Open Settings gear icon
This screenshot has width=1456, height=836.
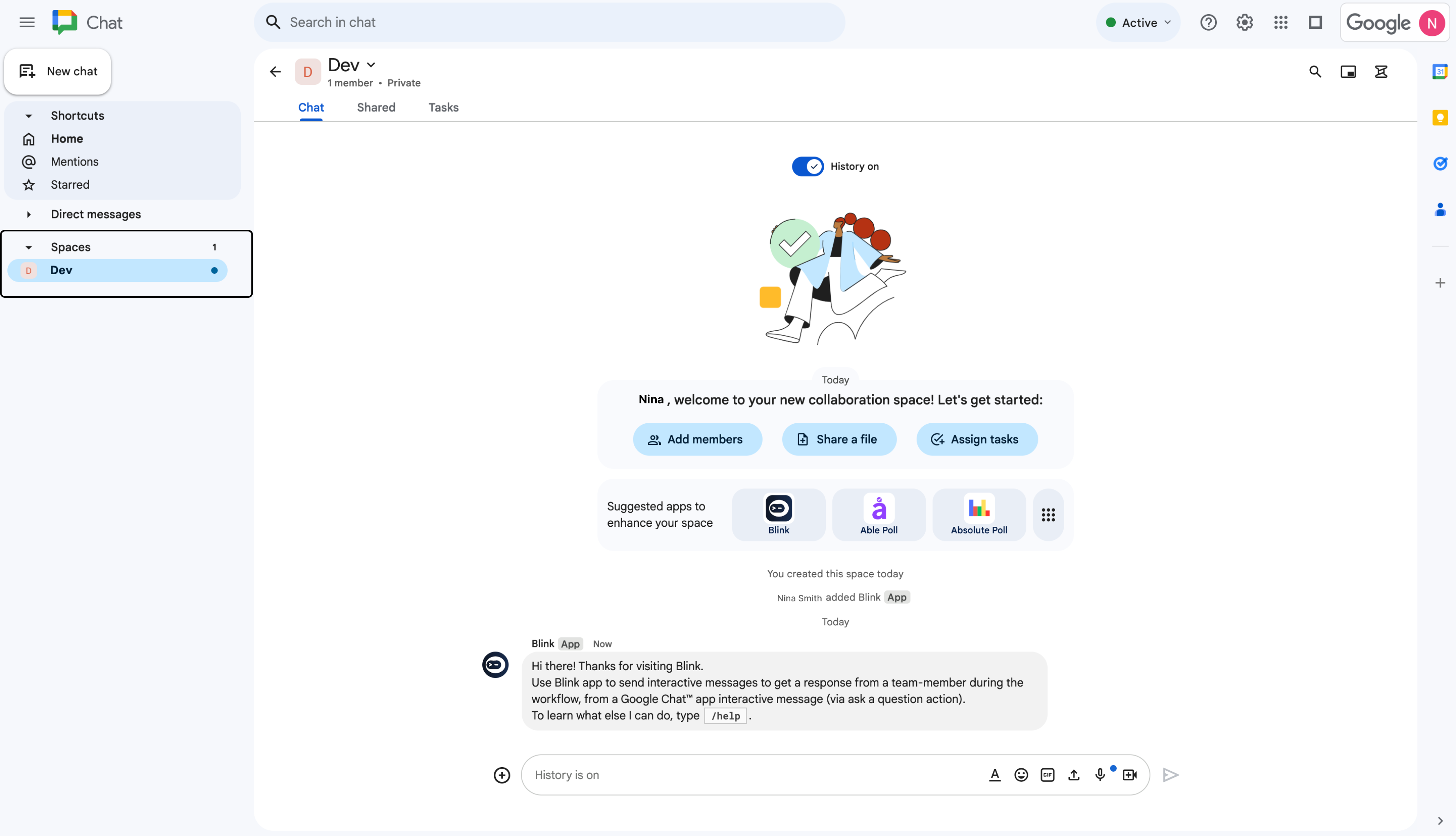tap(1244, 22)
